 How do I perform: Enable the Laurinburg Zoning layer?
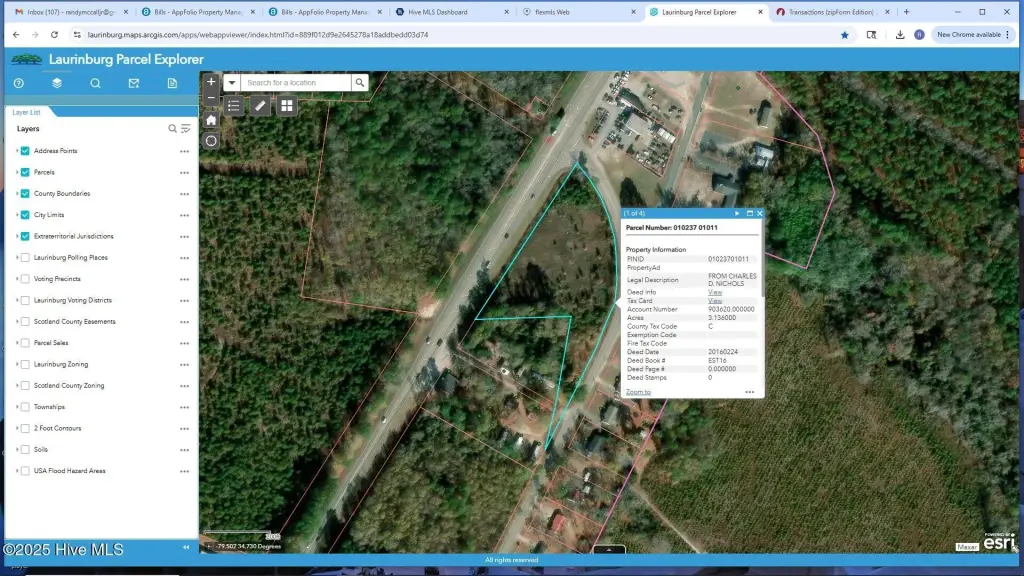25,364
